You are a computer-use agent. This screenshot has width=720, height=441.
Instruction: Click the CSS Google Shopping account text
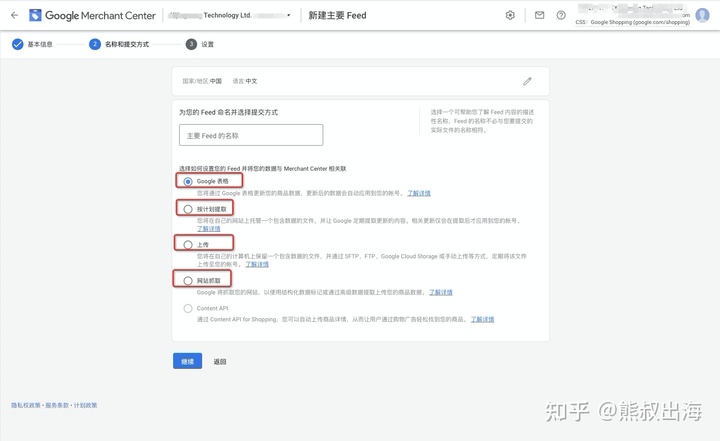632,22
